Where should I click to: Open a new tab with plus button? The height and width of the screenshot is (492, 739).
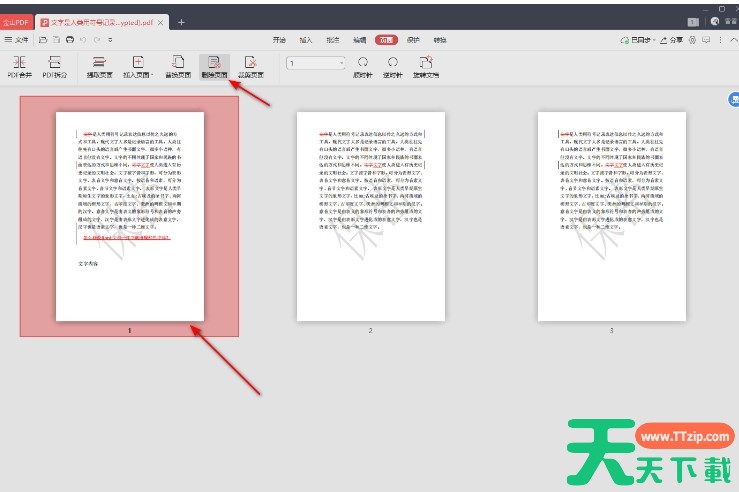point(181,21)
